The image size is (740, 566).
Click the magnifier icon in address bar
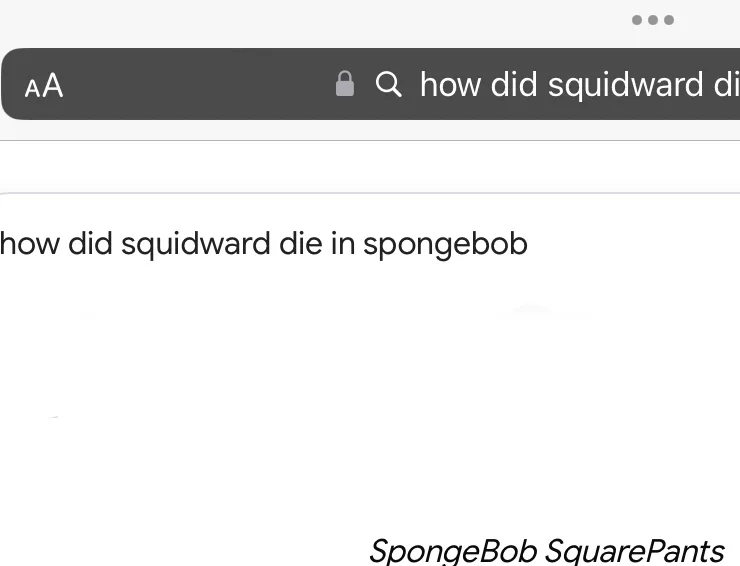tap(389, 84)
